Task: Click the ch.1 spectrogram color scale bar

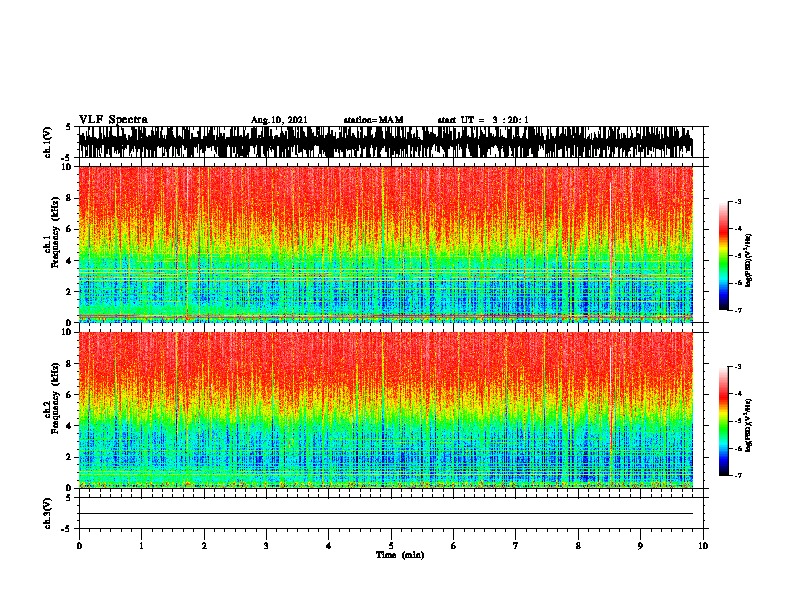Action: click(x=724, y=256)
